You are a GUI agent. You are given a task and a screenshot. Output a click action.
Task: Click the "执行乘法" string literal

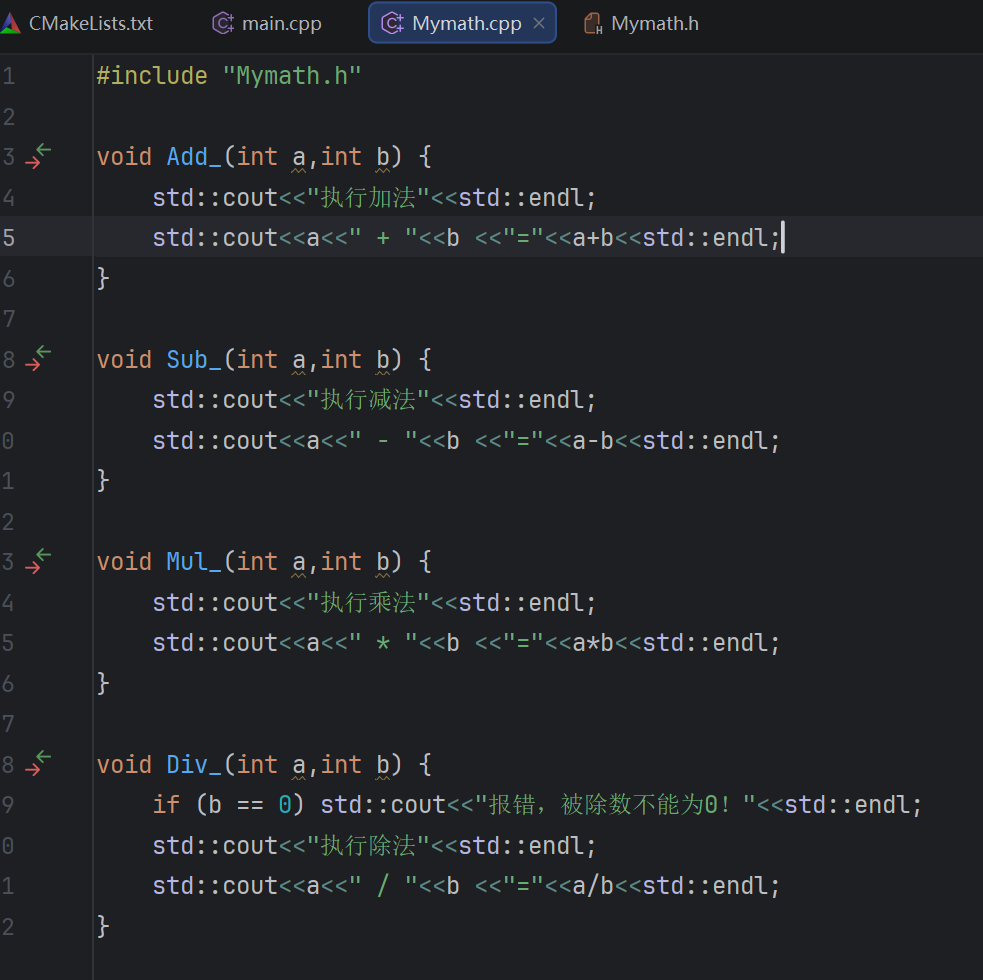(369, 603)
